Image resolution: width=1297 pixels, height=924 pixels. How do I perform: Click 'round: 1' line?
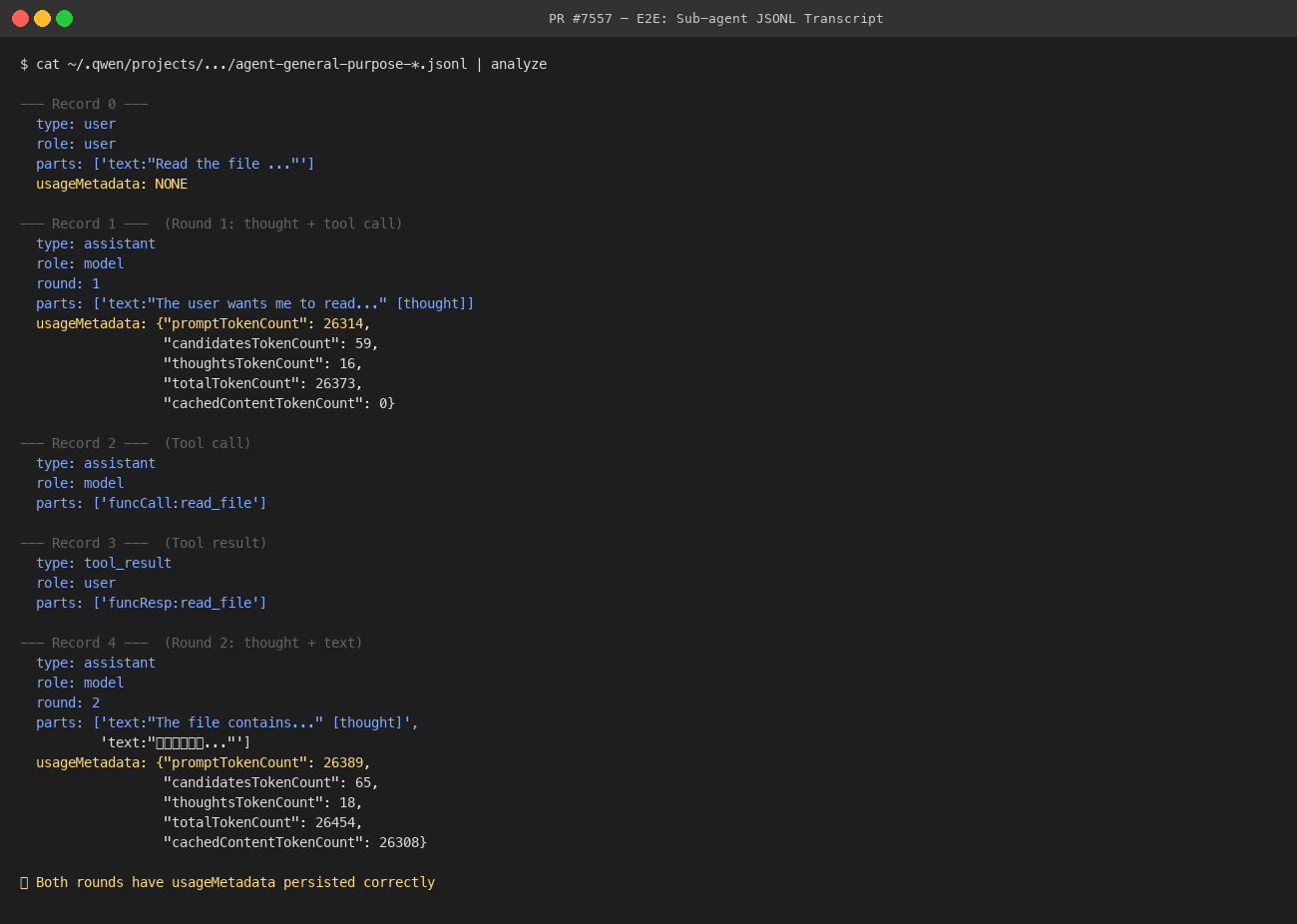tap(68, 283)
